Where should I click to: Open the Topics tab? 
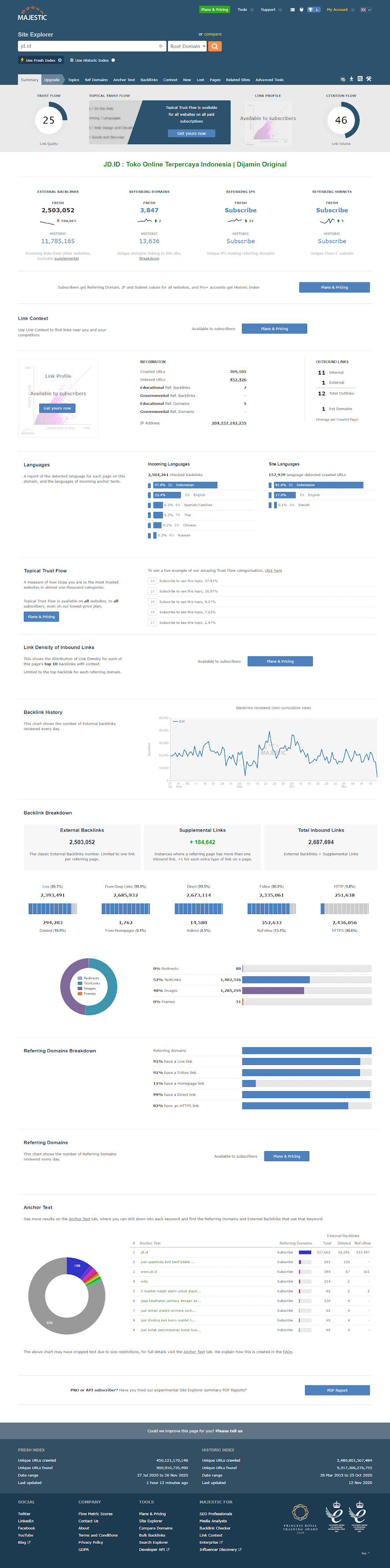(74, 80)
